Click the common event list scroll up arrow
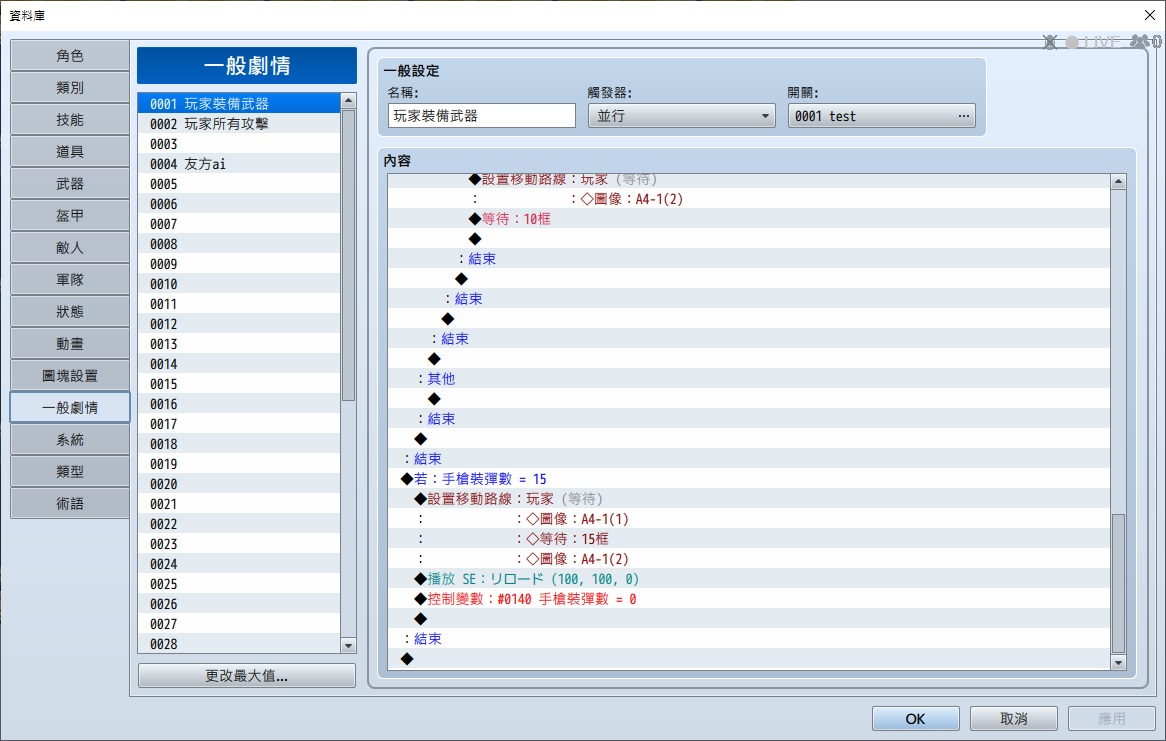 point(348,100)
